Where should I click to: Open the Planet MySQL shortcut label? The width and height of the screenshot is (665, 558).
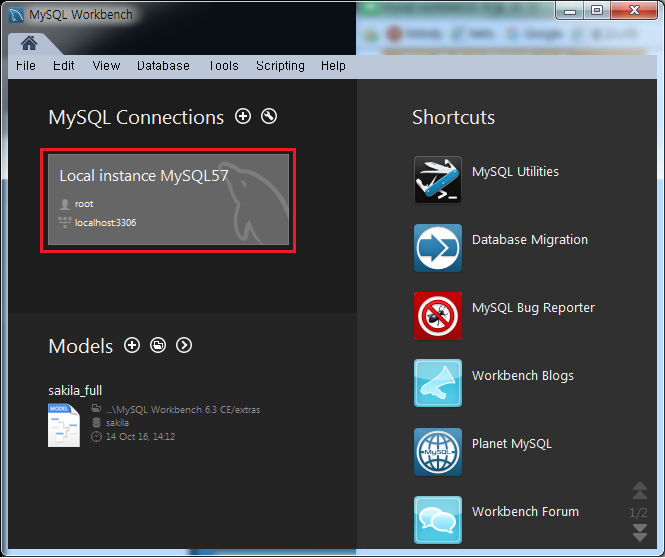point(512,444)
